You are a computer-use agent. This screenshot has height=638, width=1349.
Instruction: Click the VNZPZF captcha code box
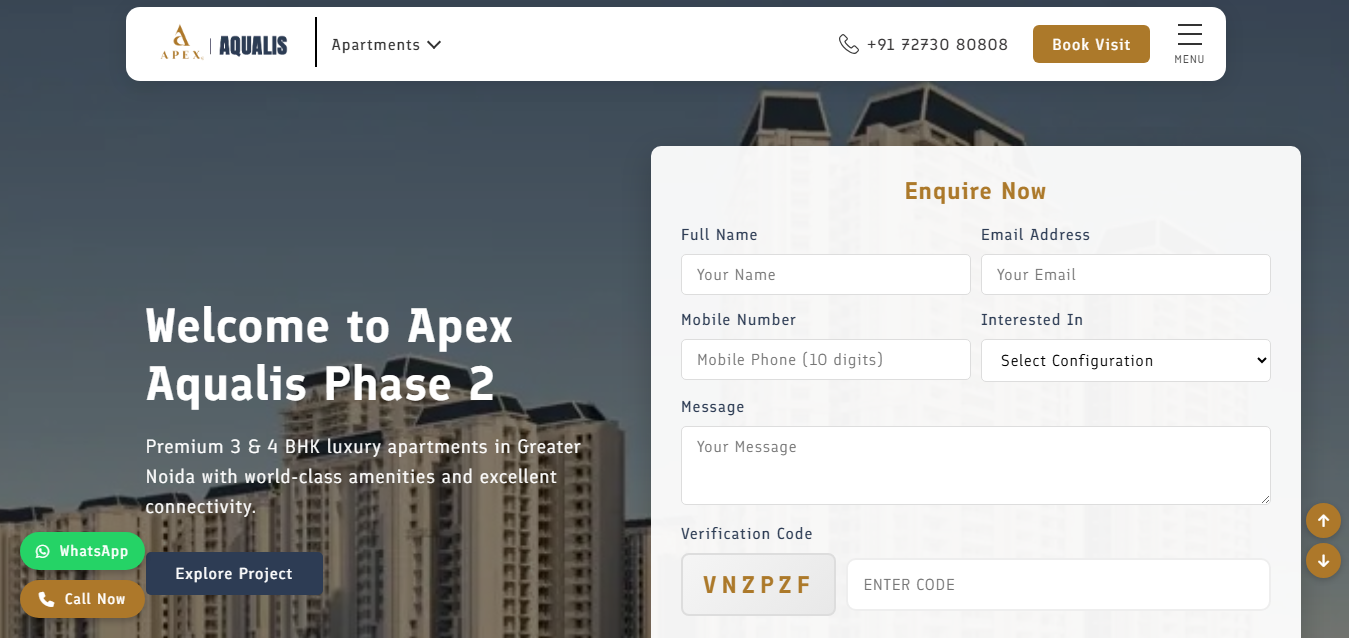(758, 584)
